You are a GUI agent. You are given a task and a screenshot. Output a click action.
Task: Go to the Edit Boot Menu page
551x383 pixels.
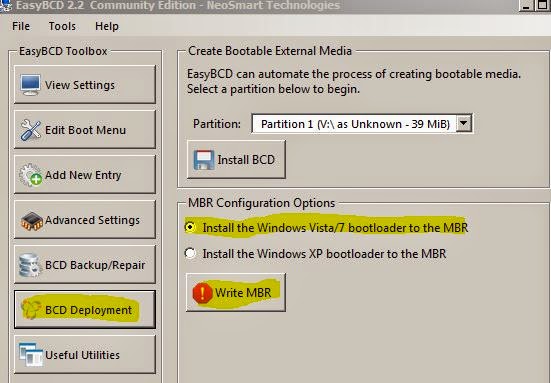tap(85, 129)
